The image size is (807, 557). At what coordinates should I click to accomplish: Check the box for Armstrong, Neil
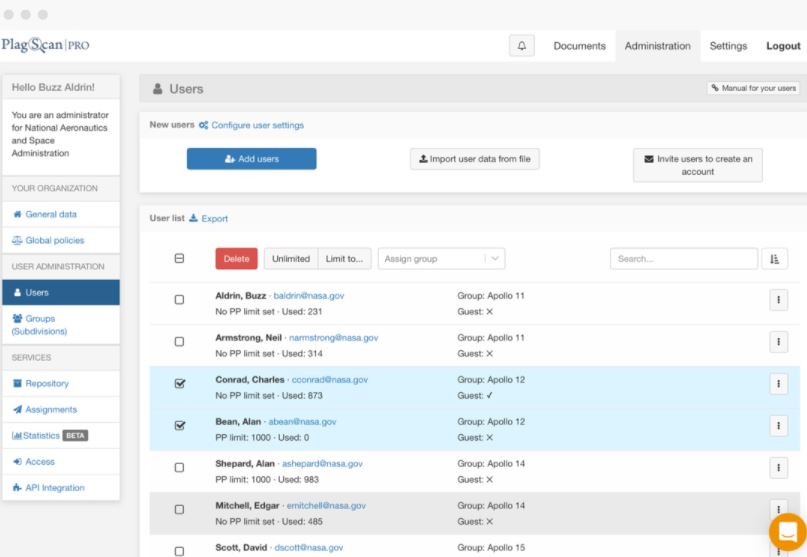click(179, 342)
